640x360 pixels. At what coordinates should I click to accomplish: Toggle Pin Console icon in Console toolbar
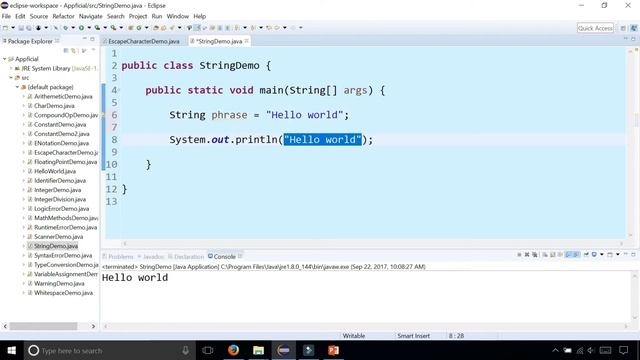click(x=587, y=255)
